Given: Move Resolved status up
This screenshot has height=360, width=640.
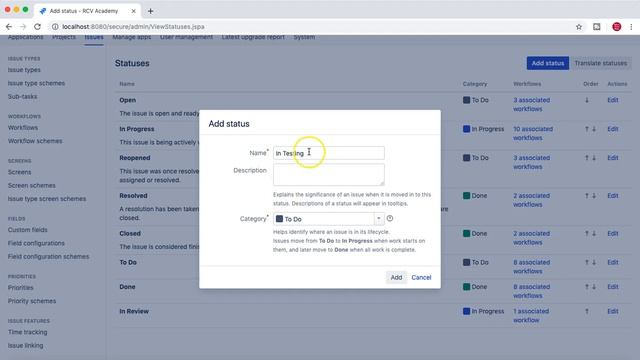Looking at the screenshot, I should click(x=587, y=196).
